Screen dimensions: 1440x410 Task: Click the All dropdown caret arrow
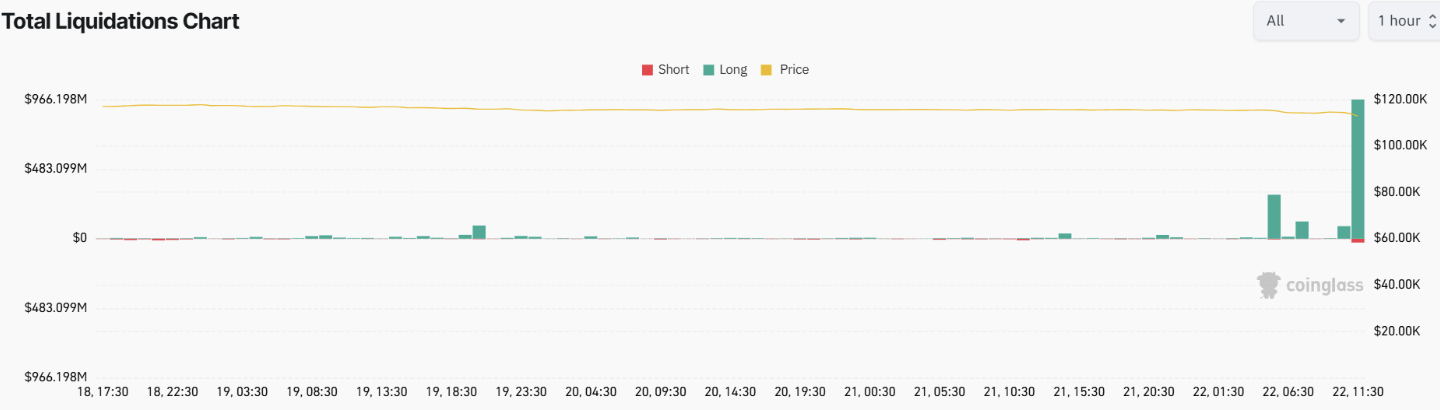[x=1340, y=21]
